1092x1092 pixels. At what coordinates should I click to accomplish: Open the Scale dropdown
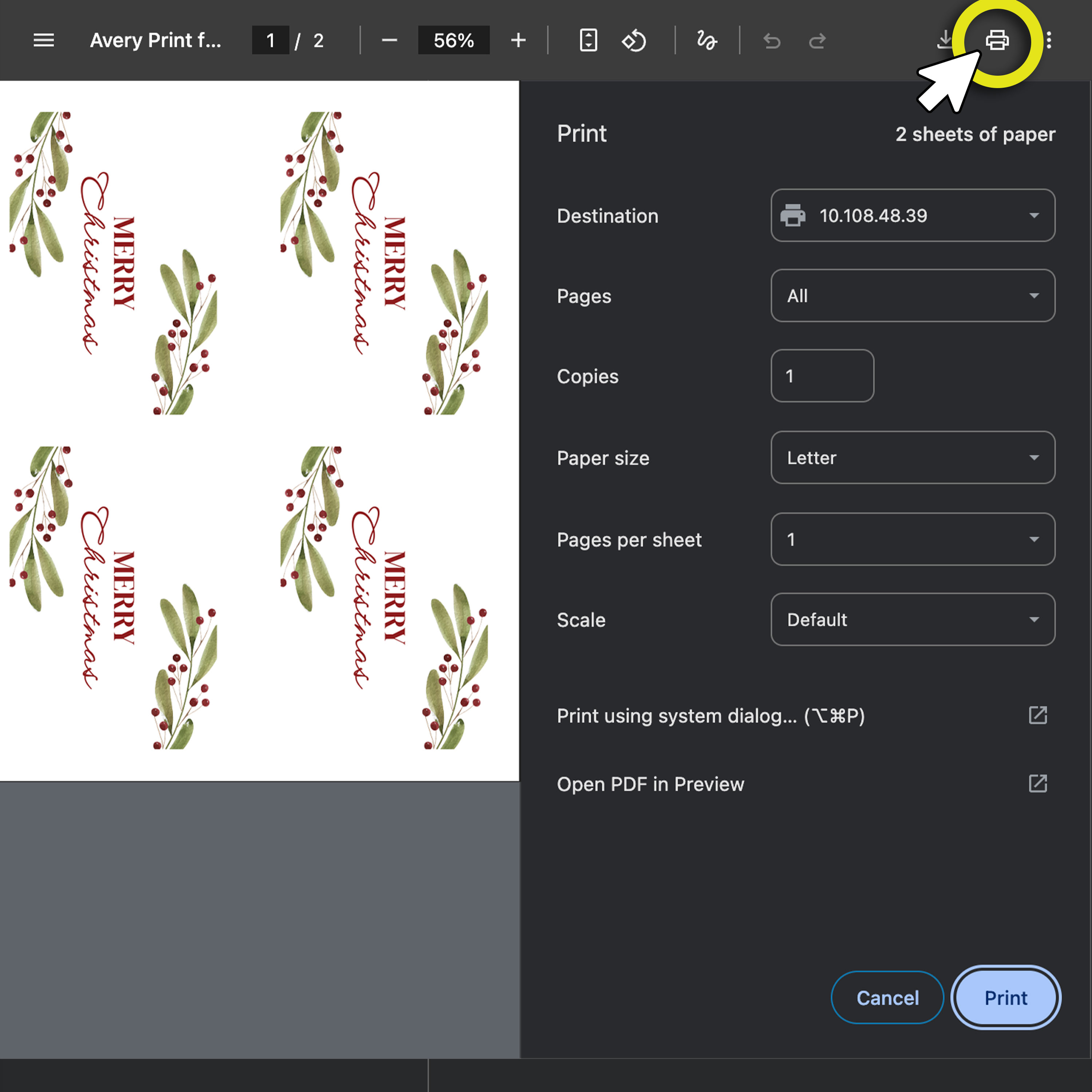[x=912, y=620]
